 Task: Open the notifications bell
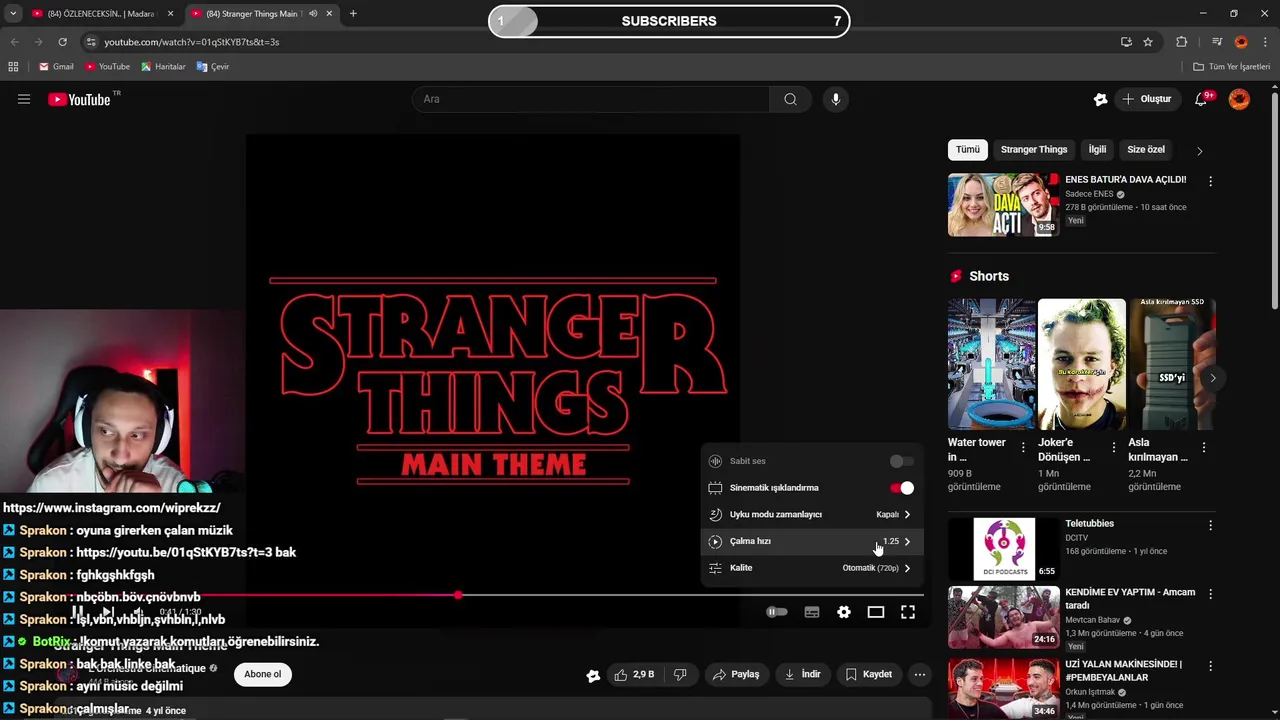click(1201, 99)
